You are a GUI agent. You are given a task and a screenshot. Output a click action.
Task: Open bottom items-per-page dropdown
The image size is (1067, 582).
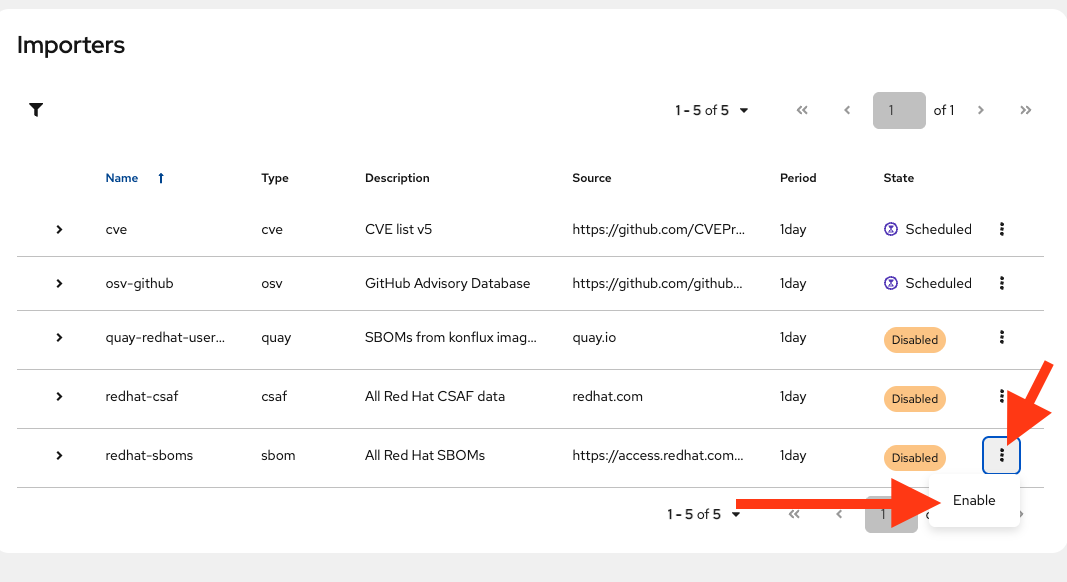(x=704, y=514)
